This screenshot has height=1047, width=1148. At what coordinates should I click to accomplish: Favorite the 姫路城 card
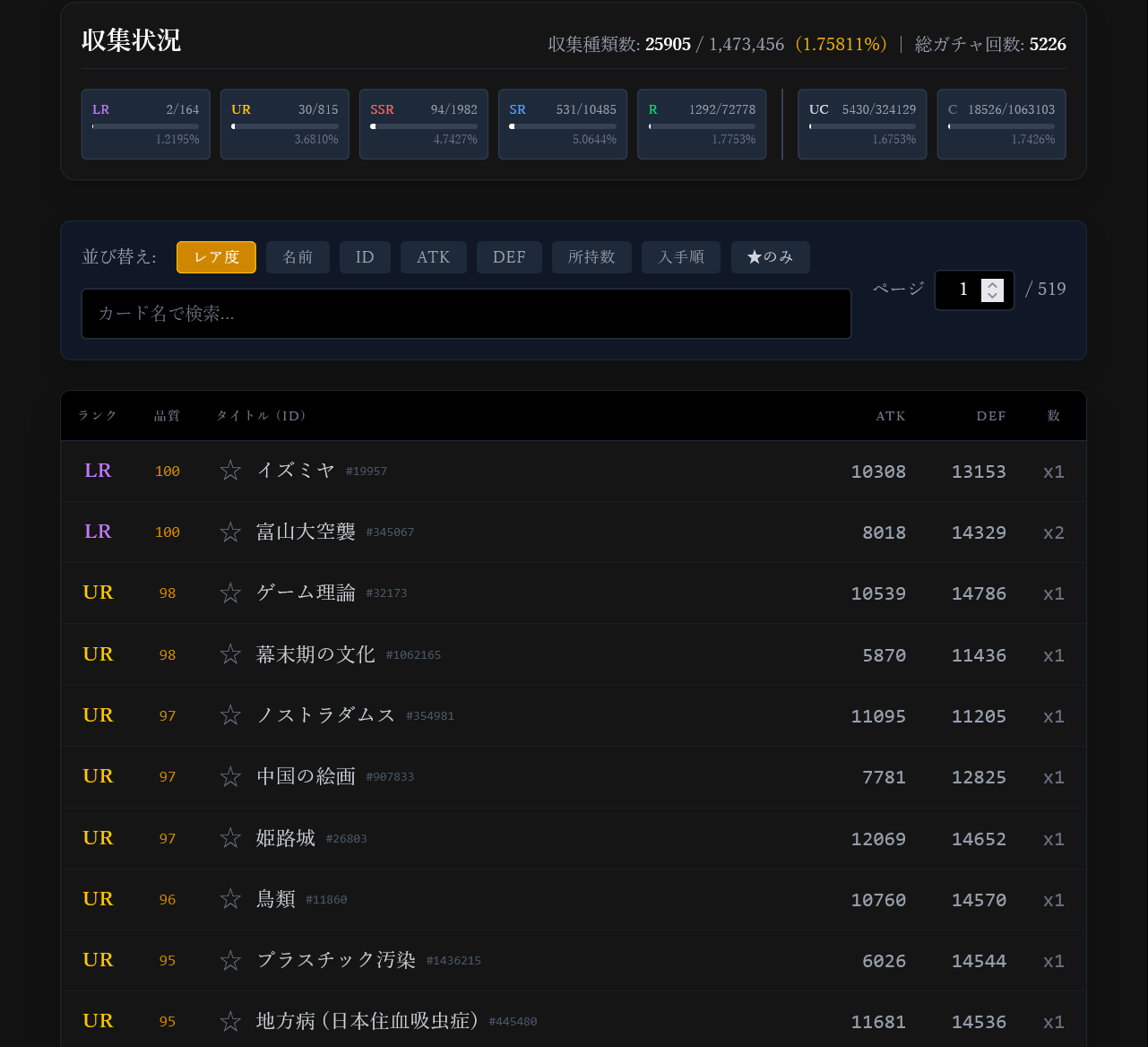(230, 838)
